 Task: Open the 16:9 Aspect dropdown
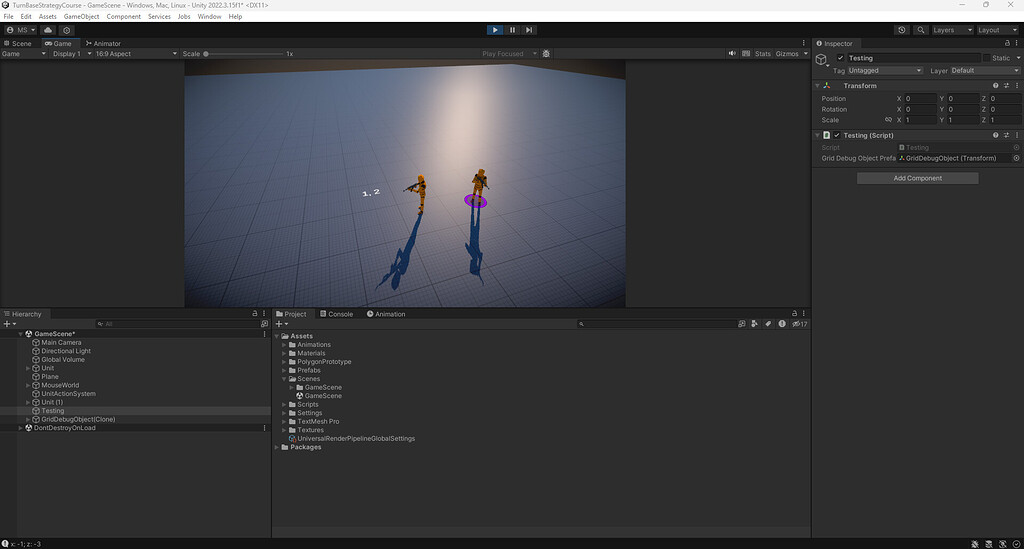click(x=136, y=54)
